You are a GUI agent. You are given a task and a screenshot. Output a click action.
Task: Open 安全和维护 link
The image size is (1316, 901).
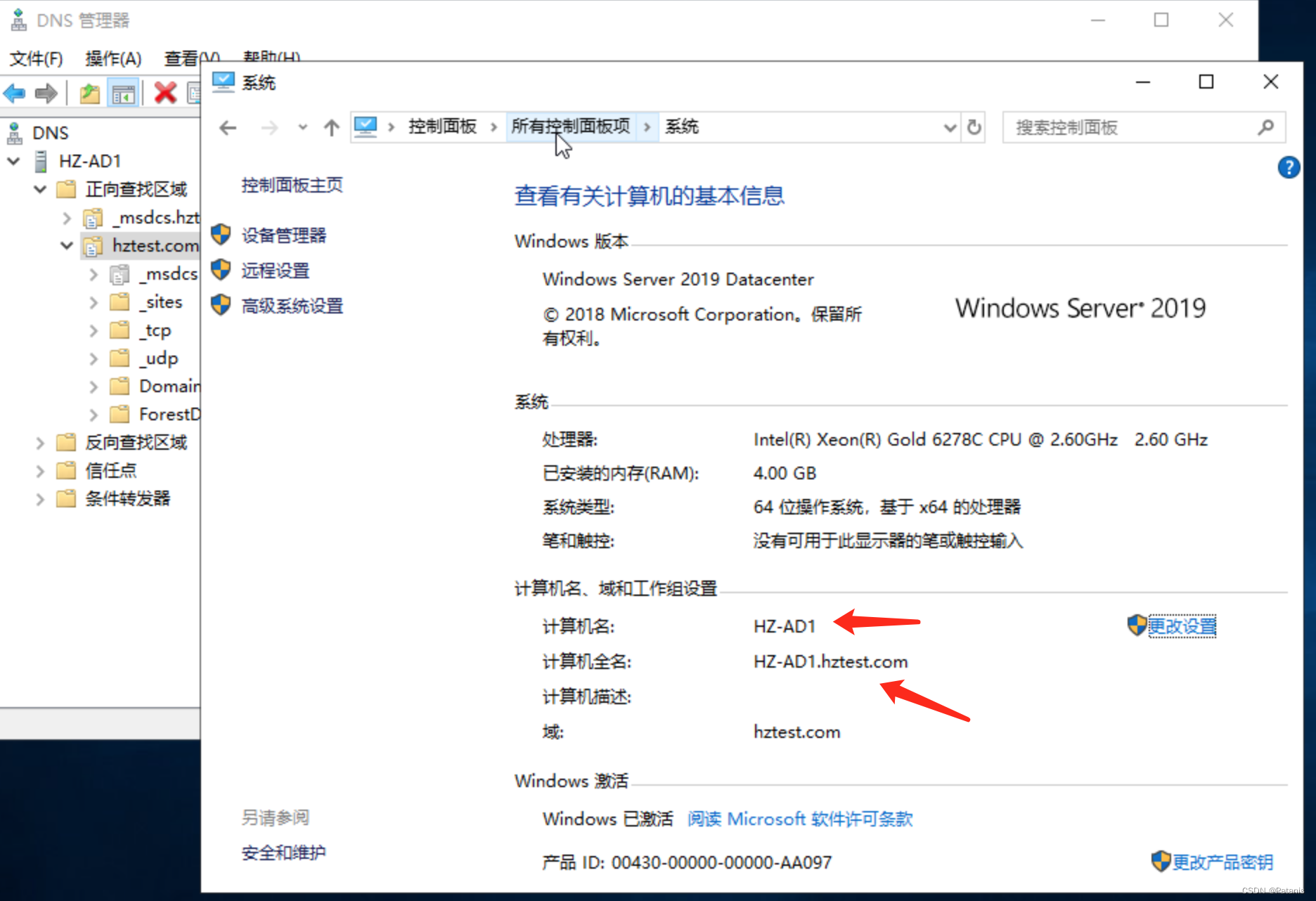(x=283, y=853)
